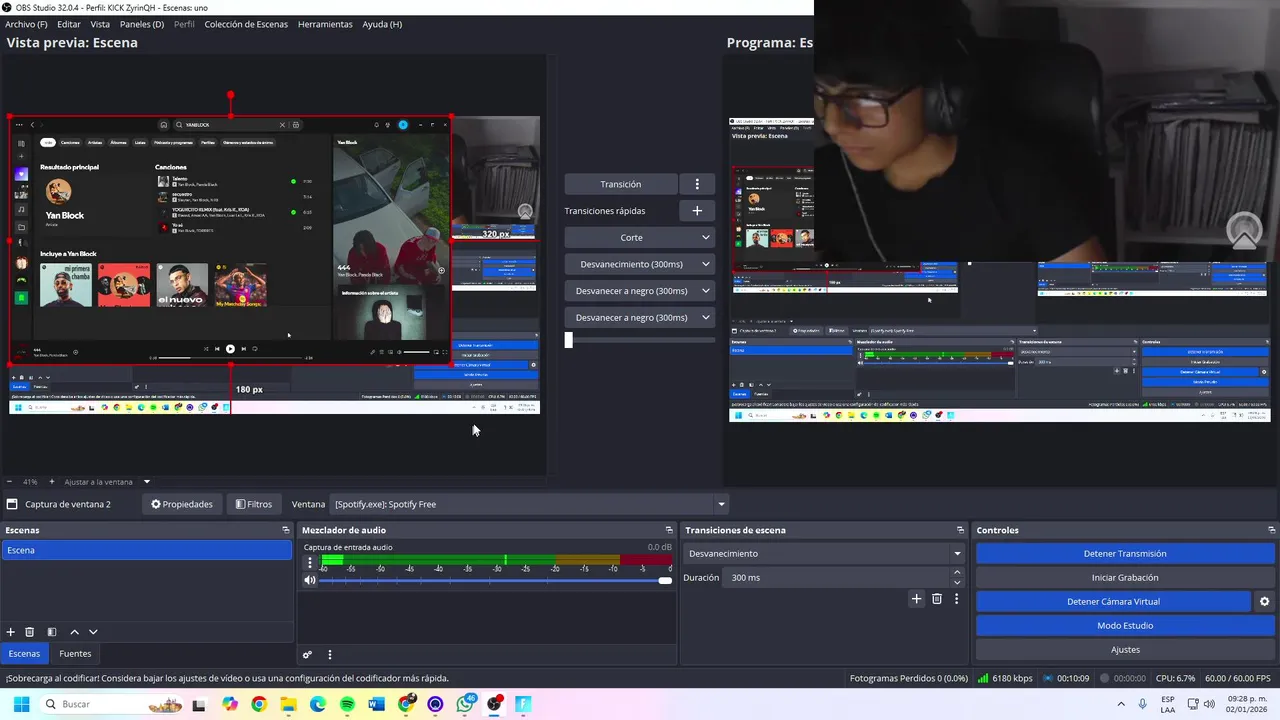The width and height of the screenshot is (1280, 720).
Task: Click Detener Cámara Virtual
Action: [x=1113, y=602]
